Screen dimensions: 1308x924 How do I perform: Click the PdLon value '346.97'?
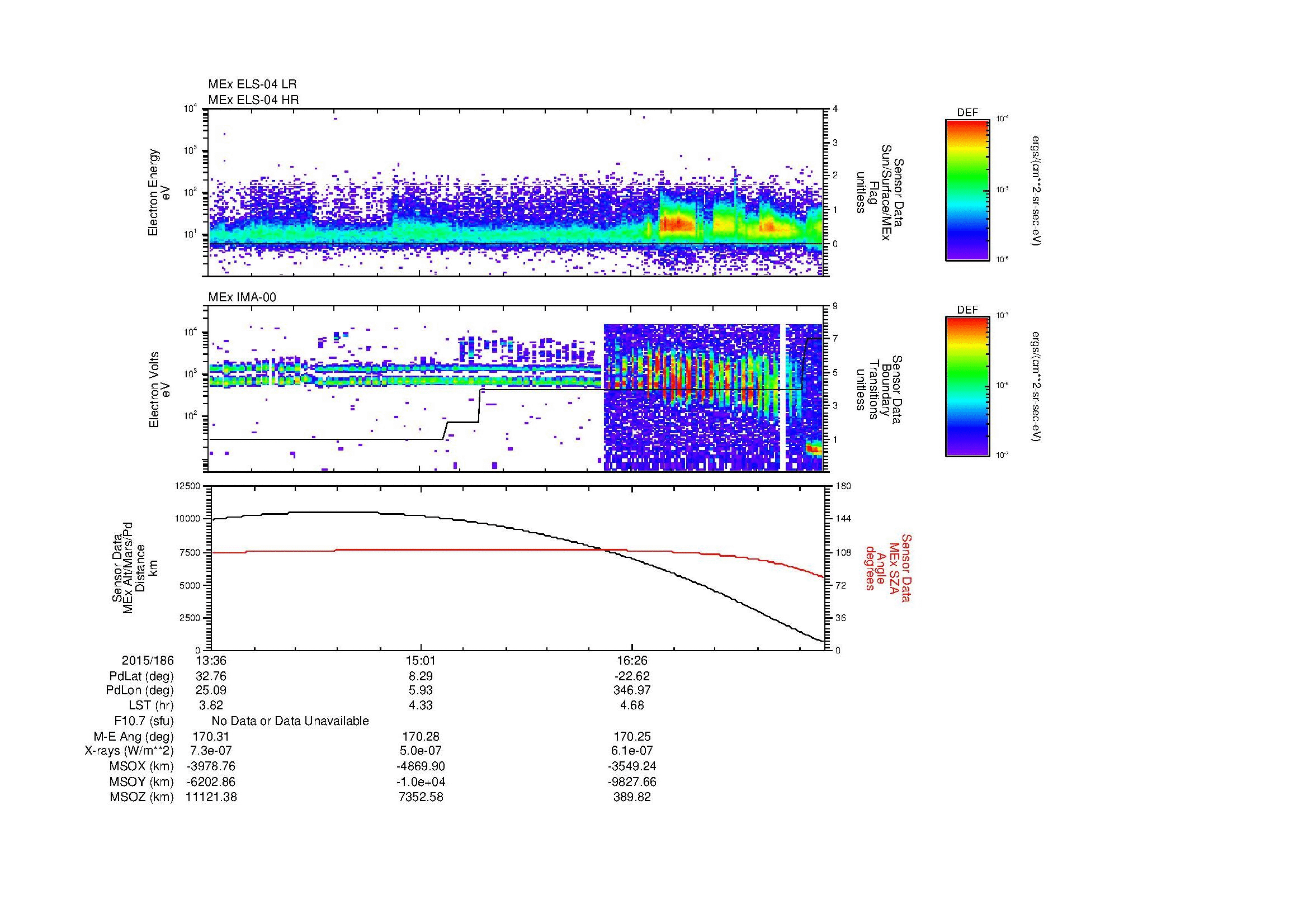632,690
